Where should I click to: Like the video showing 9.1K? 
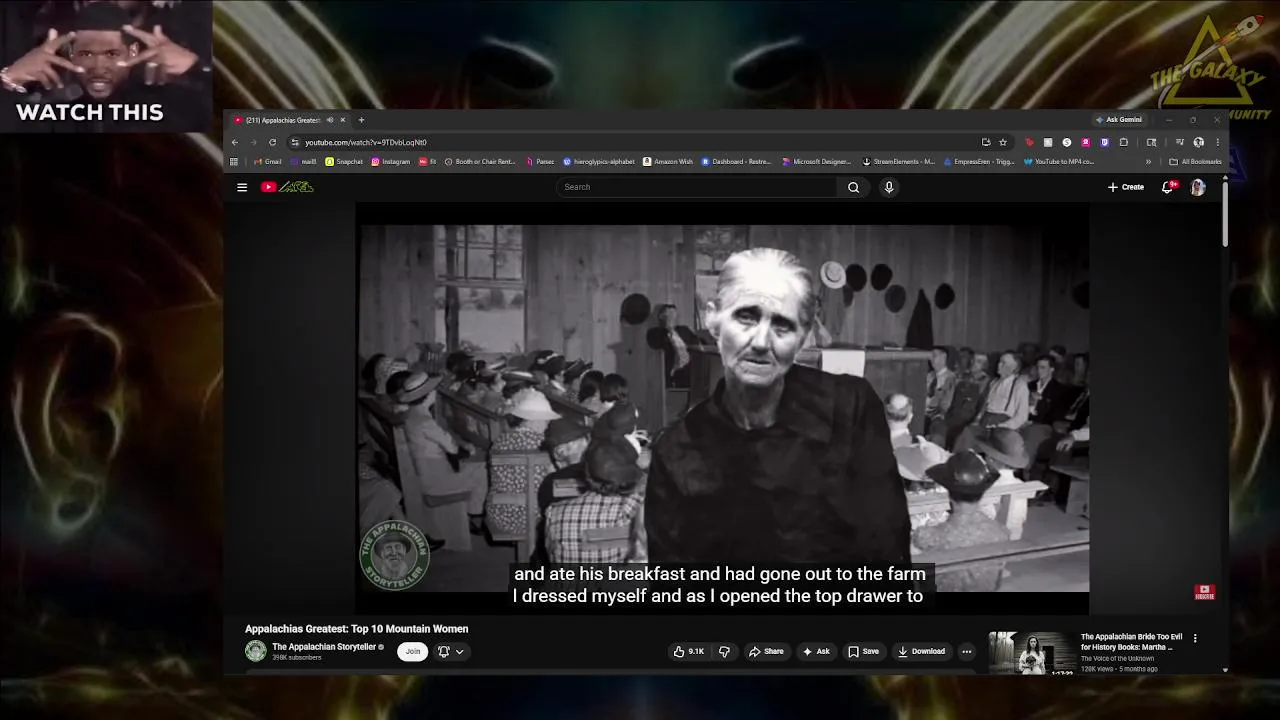[x=688, y=651]
